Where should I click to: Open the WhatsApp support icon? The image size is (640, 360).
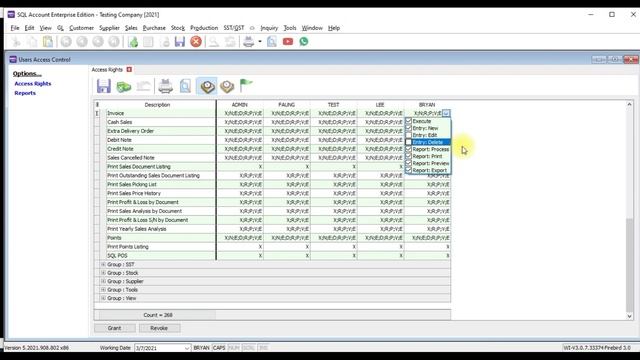(304, 42)
